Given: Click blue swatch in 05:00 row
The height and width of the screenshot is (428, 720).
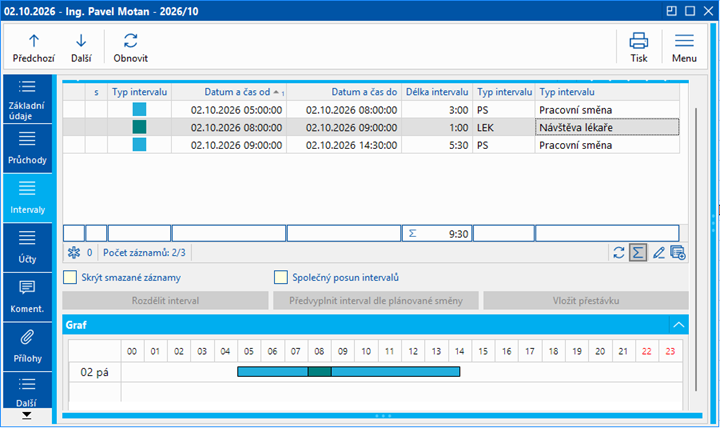Looking at the screenshot, I should [139, 109].
